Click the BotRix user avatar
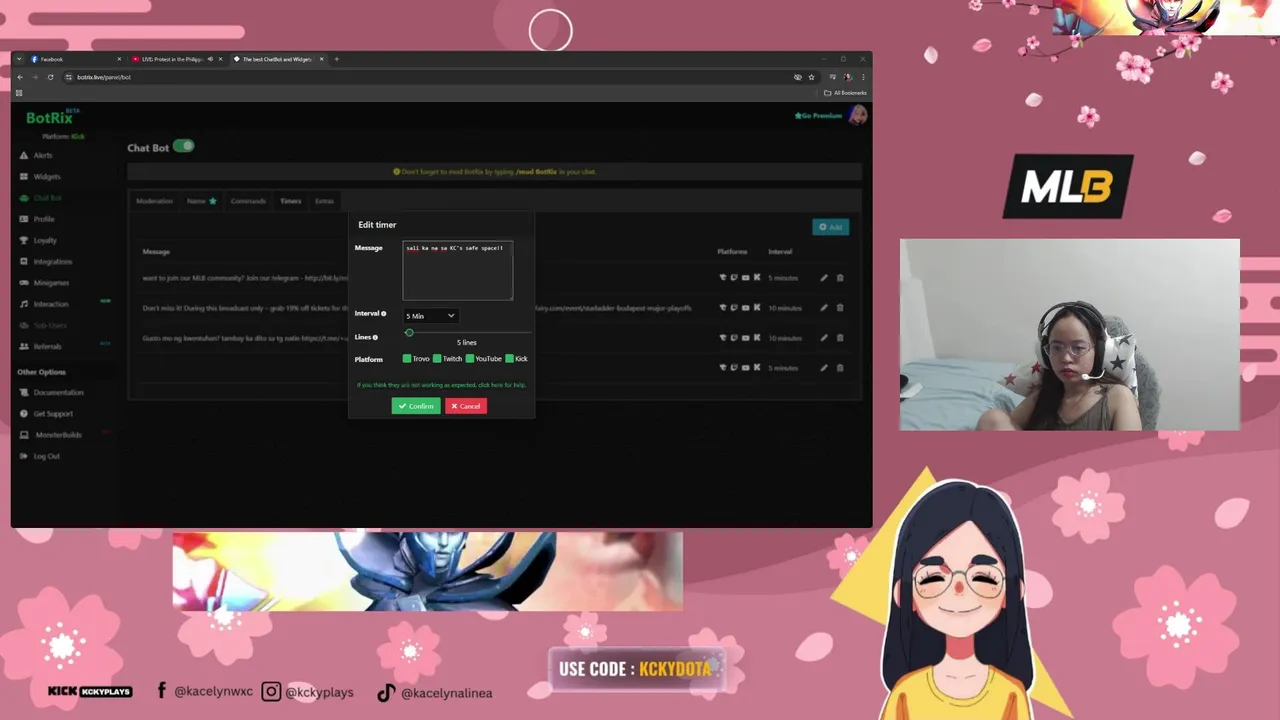Image resolution: width=1280 pixels, height=720 pixels. 857,116
